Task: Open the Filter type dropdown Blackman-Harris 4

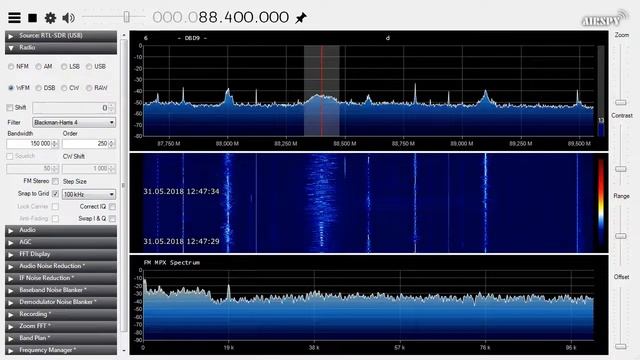Action: click(74, 122)
